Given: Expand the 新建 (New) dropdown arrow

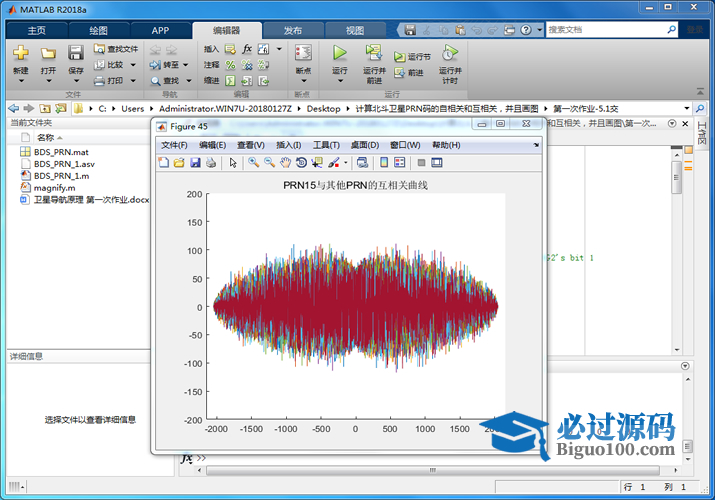Looking at the screenshot, I should pyautogui.click(x=21, y=81).
